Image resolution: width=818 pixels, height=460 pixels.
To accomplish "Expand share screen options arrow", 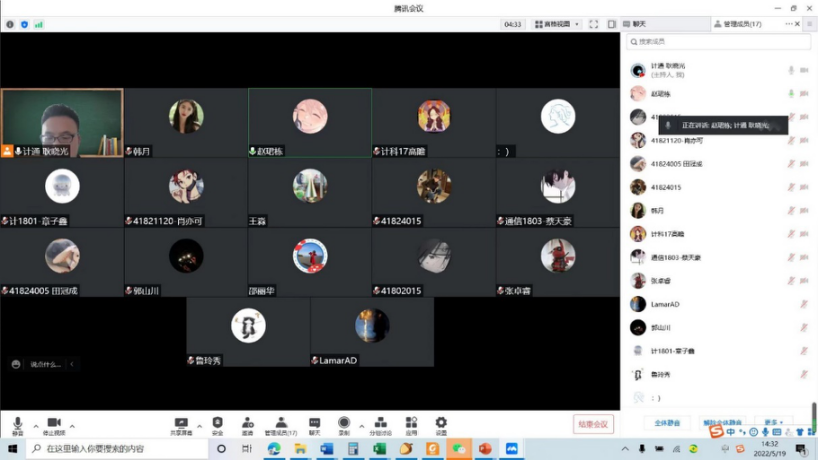I will pyautogui.click(x=199, y=427).
